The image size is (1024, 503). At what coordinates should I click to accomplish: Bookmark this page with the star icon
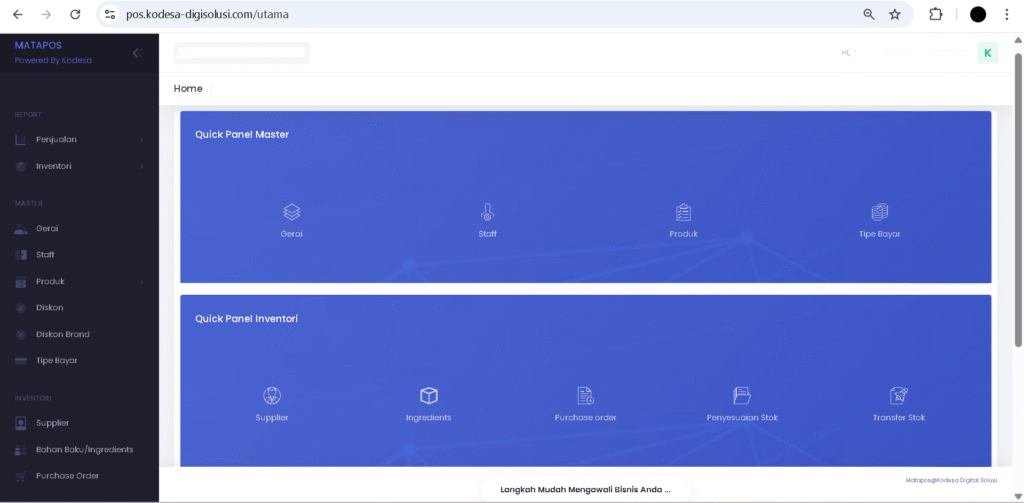[895, 14]
